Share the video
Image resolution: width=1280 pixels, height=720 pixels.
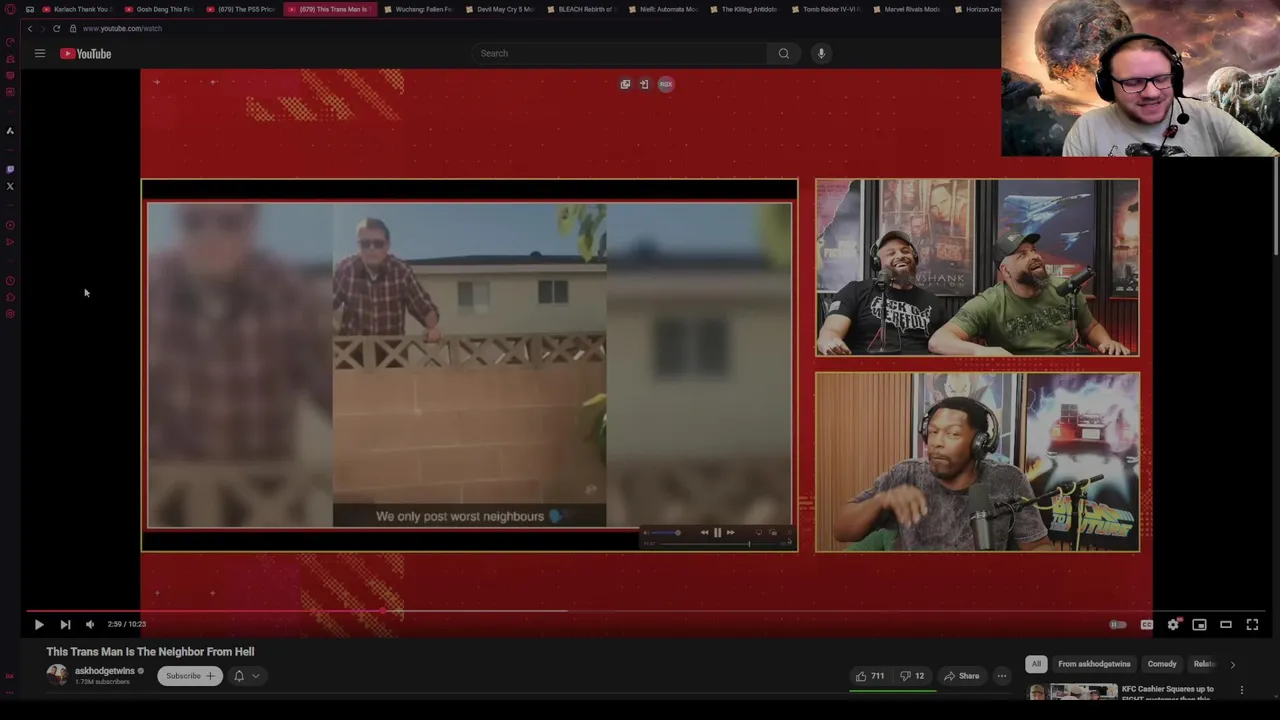(x=962, y=676)
